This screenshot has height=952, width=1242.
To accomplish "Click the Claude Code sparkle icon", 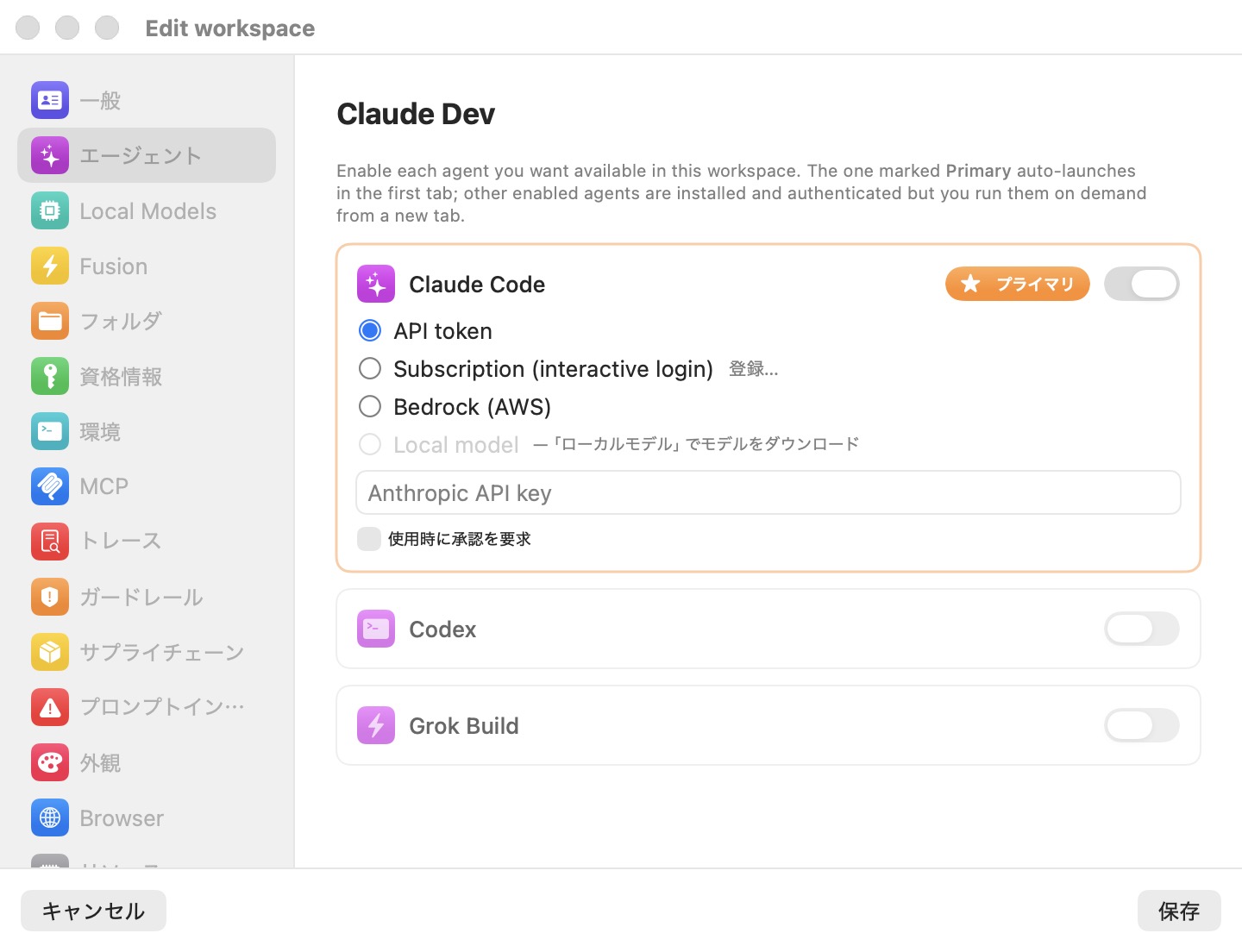I will pos(376,284).
